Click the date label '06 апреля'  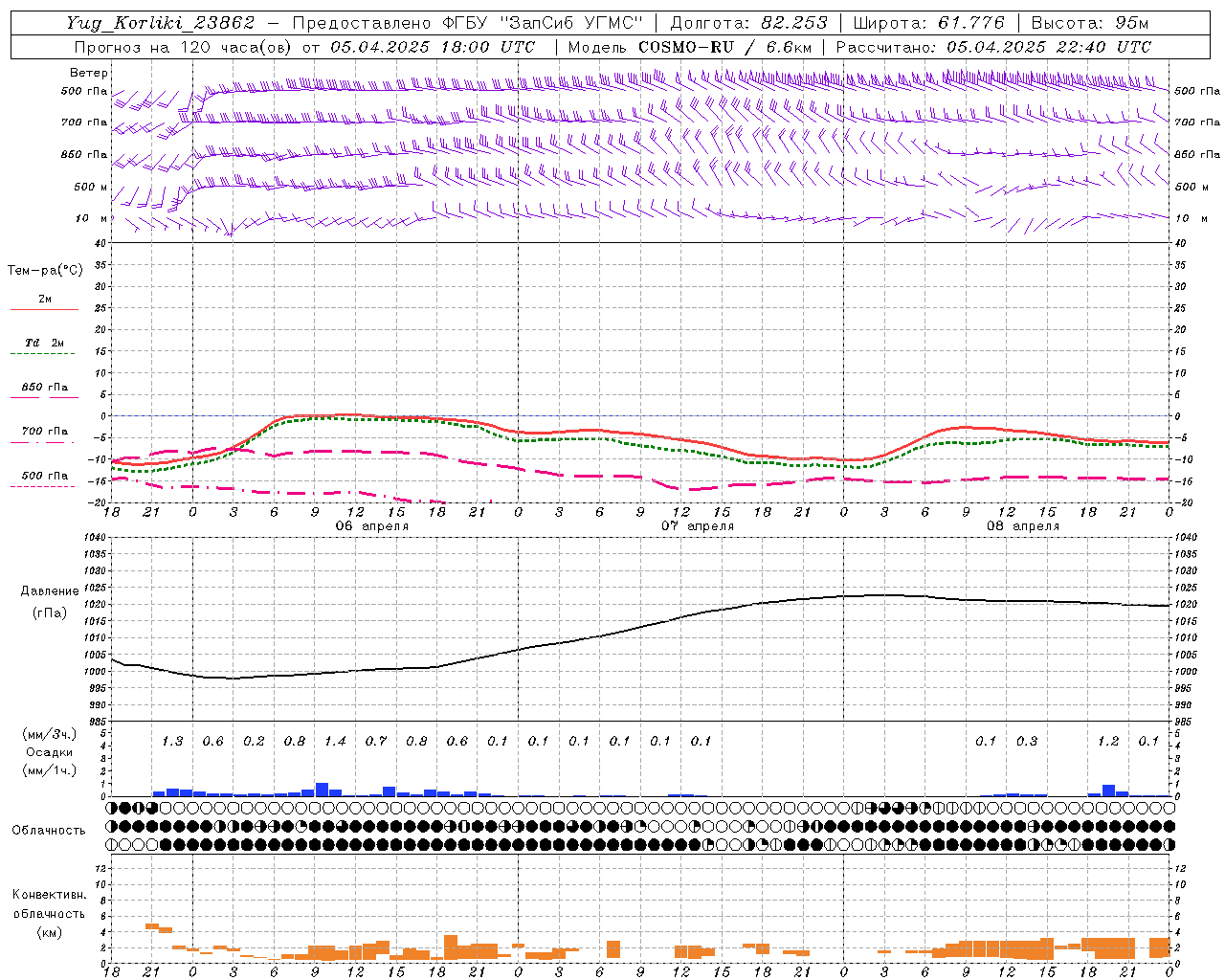click(x=372, y=526)
